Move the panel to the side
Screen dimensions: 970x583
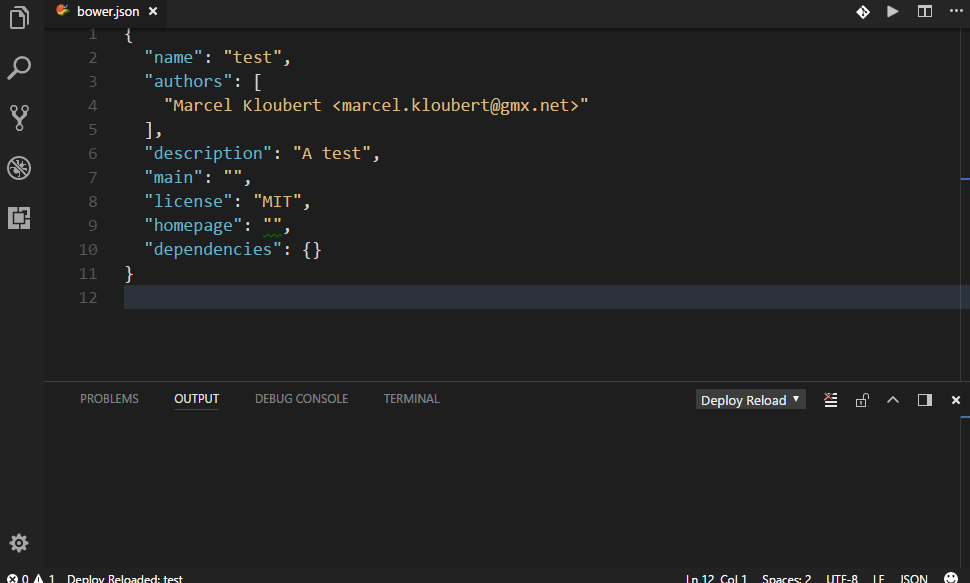pyautogui.click(x=925, y=400)
